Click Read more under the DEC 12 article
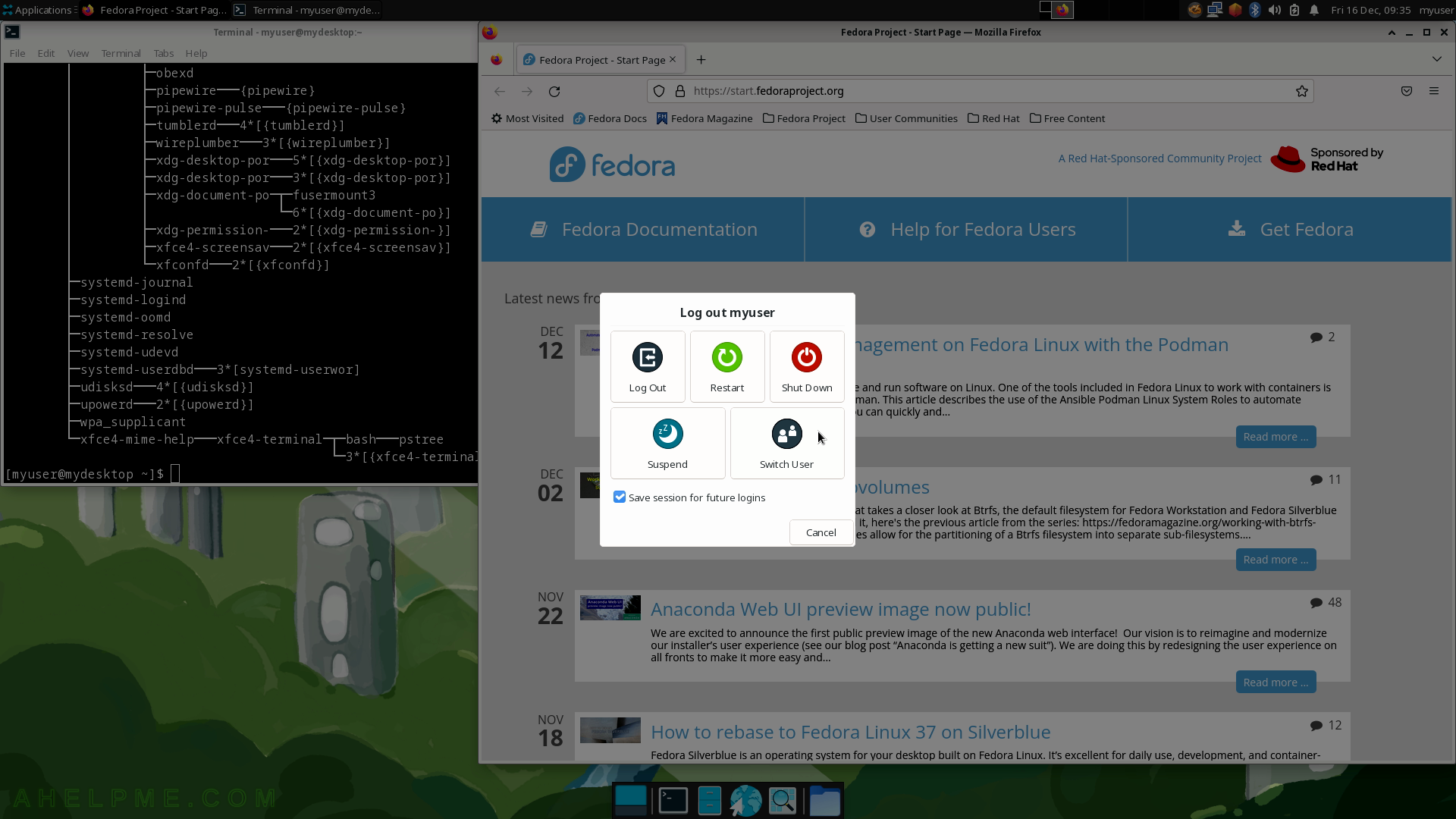 [x=1276, y=437]
